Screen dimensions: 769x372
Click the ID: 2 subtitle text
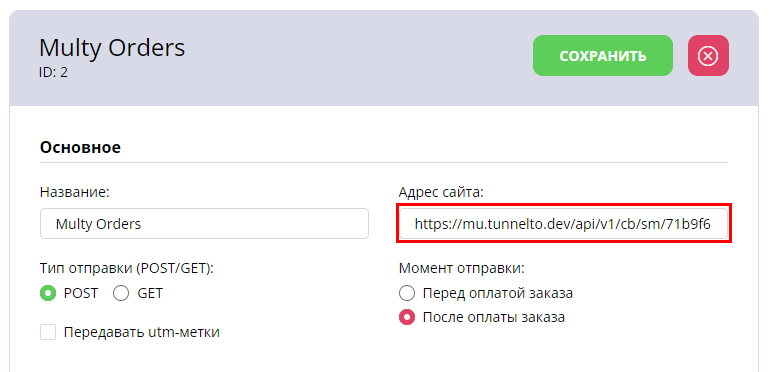pyautogui.click(x=53, y=73)
